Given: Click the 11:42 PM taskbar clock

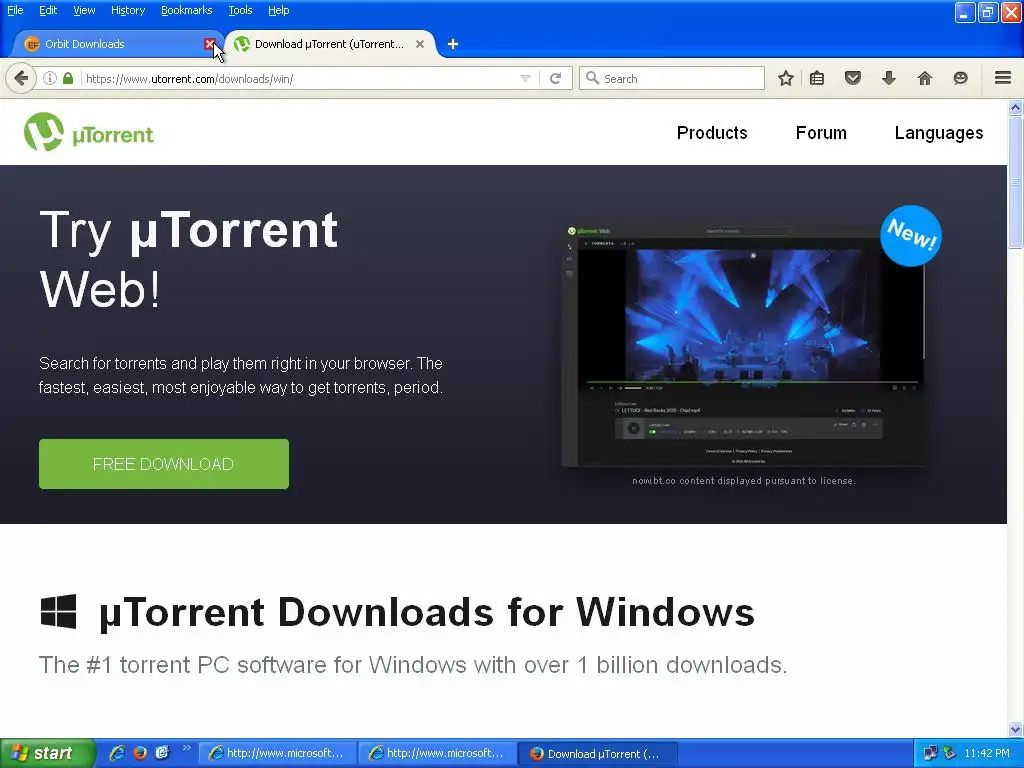Looking at the screenshot, I should point(987,753).
